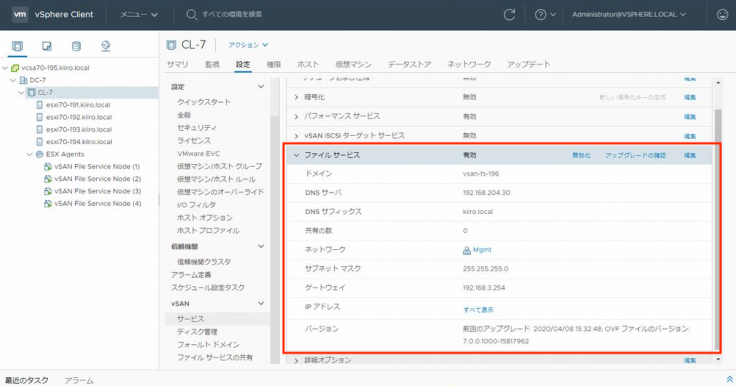The height and width of the screenshot is (386, 736).
Task: Open Administrator@VSPHERE.LOCAL user menu
Action: coord(629,15)
